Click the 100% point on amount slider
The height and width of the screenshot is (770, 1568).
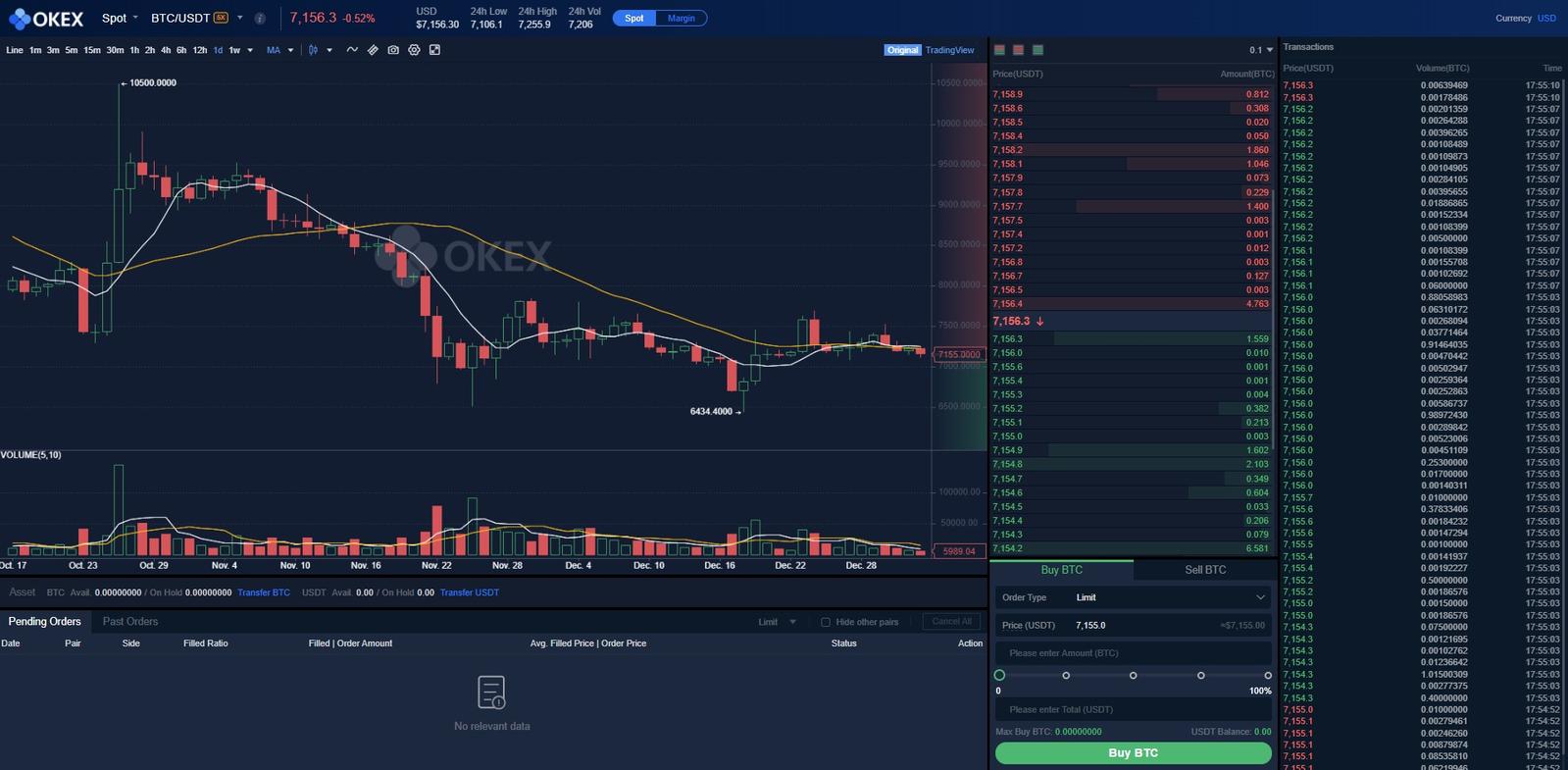[x=1268, y=675]
